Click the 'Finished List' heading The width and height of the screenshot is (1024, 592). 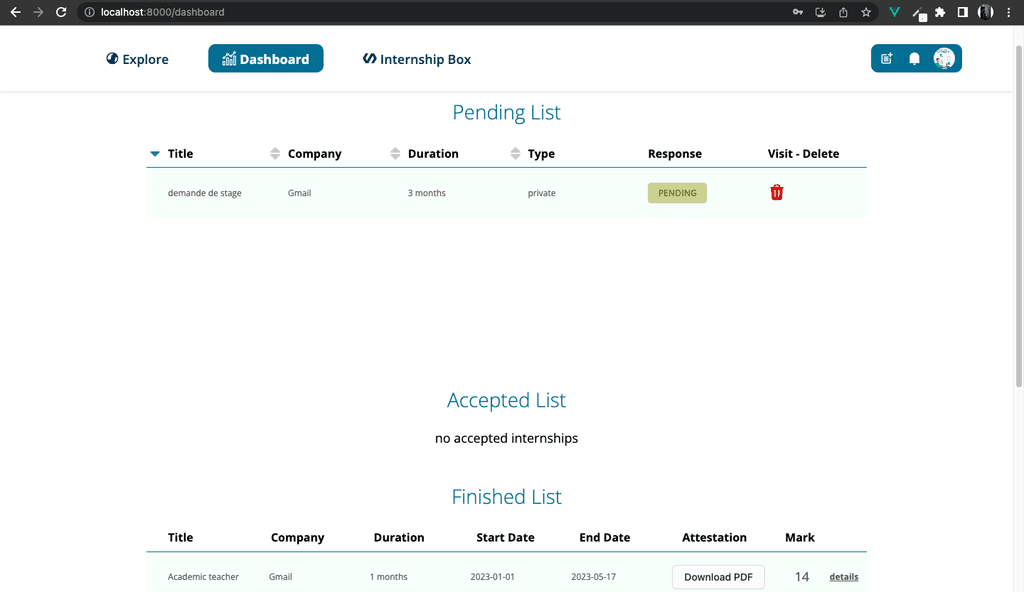point(506,497)
